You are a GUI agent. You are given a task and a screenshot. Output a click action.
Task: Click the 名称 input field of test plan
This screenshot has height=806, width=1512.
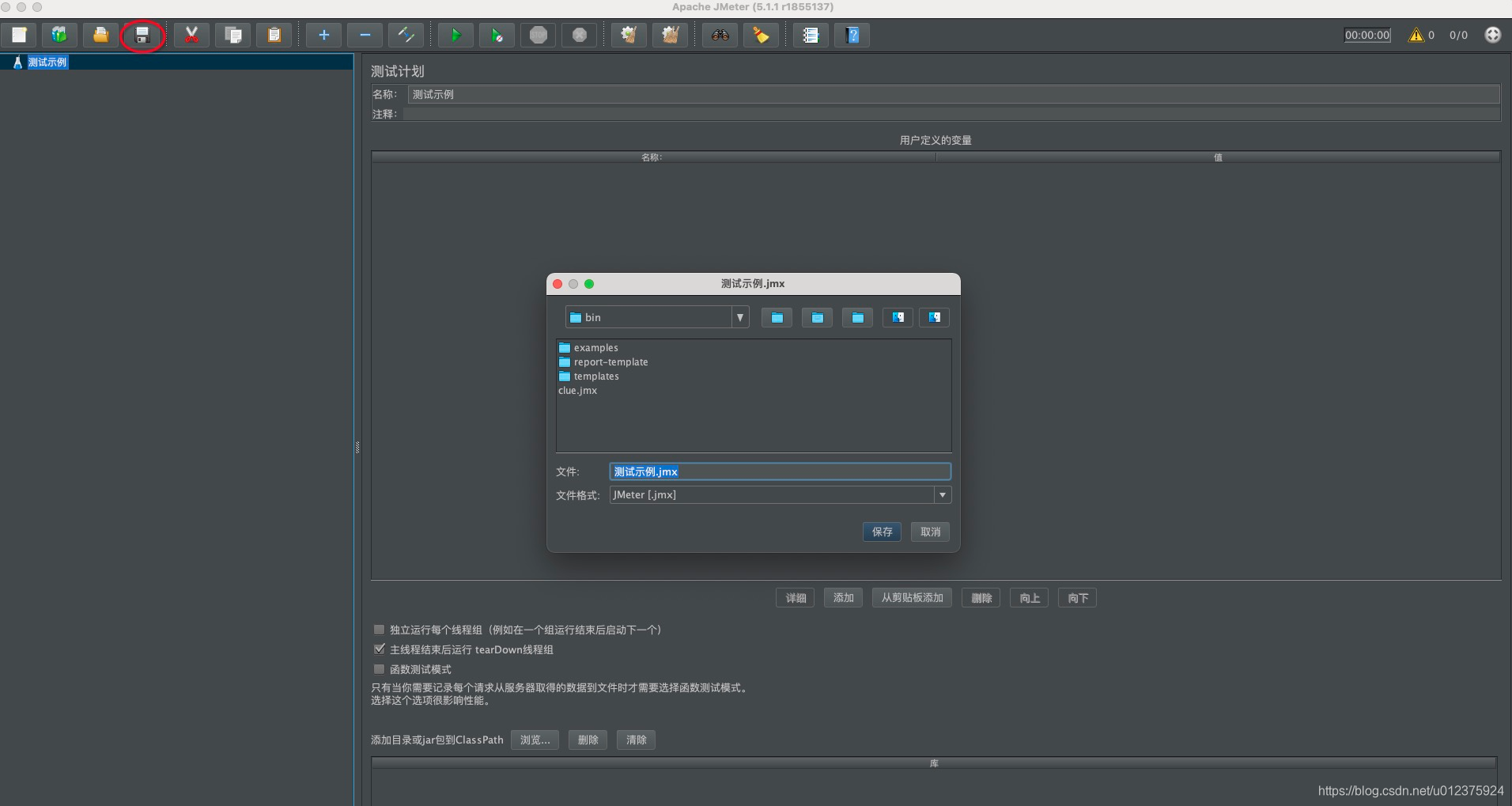(x=954, y=94)
